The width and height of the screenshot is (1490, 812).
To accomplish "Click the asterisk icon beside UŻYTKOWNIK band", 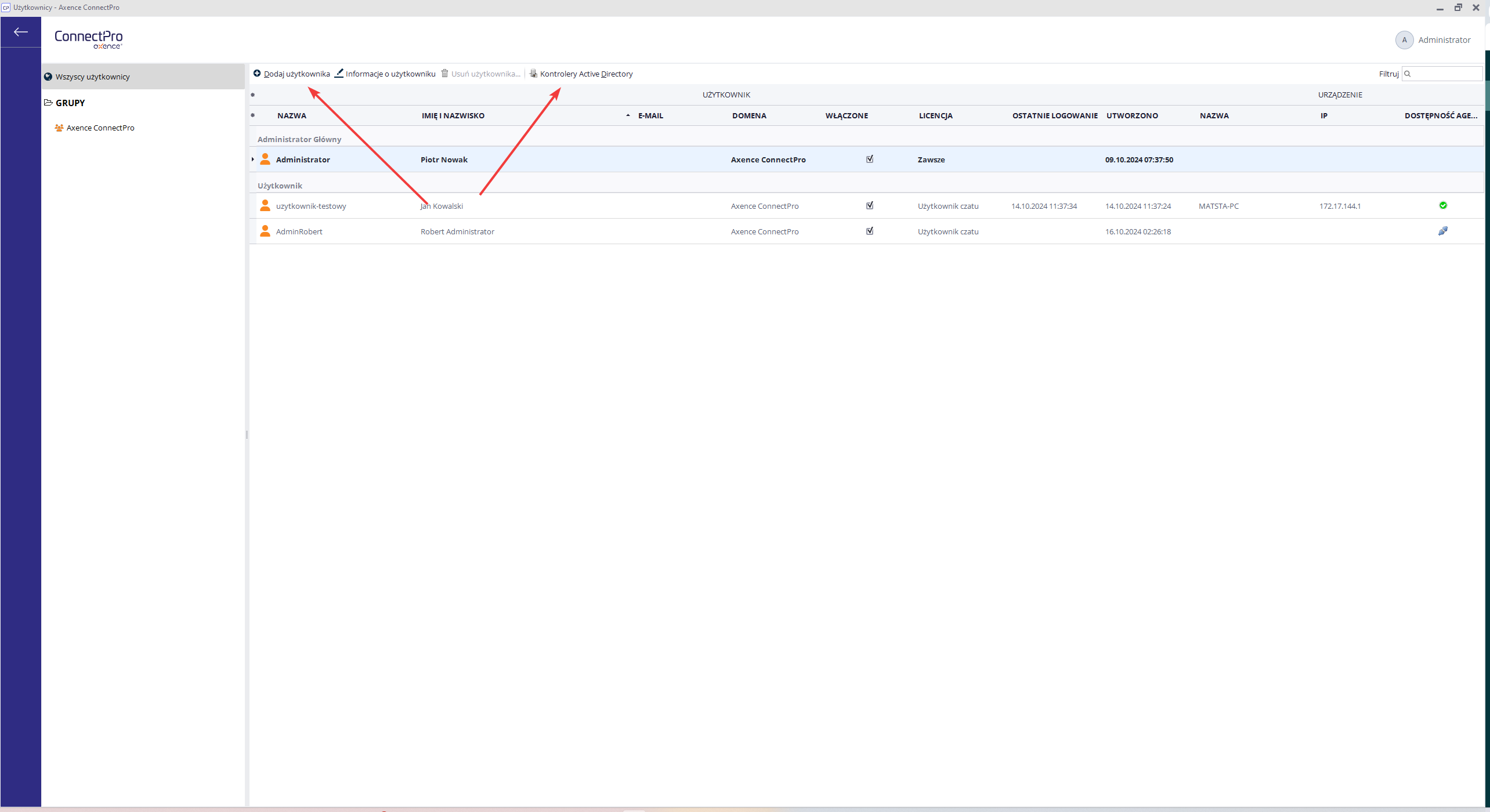I will coord(252,95).
